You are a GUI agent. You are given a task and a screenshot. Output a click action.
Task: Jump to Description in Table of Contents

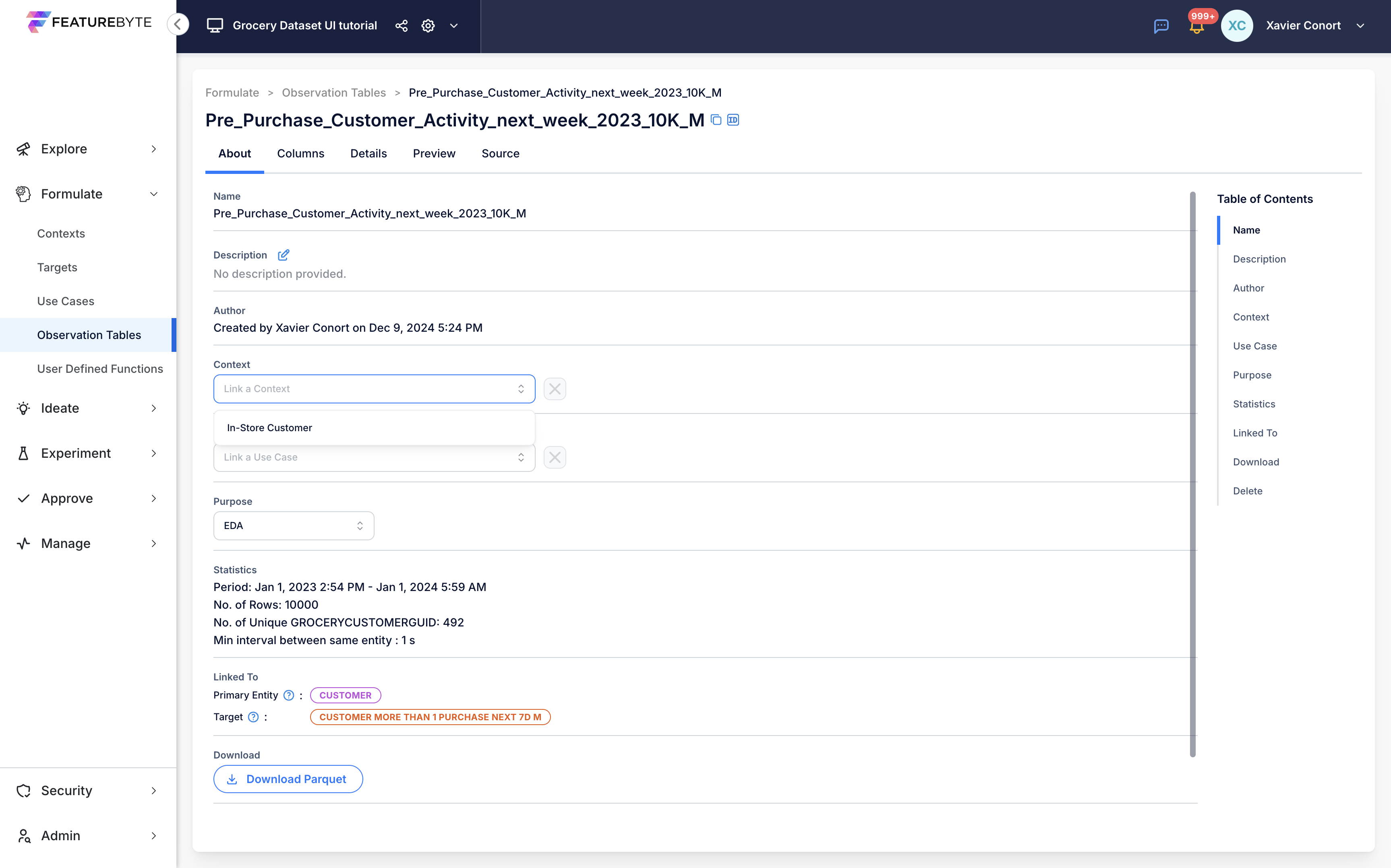[x=1259, y=259]
